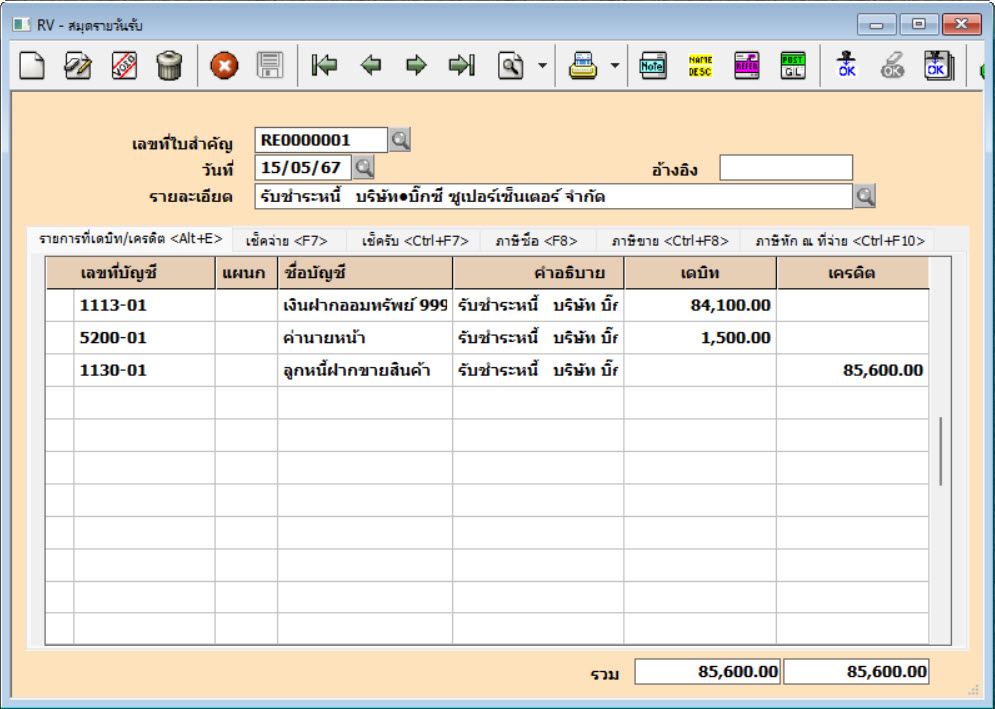Screen dimensions: 995x709
Task: Click column header เครดิต
Action: point(852,274)
